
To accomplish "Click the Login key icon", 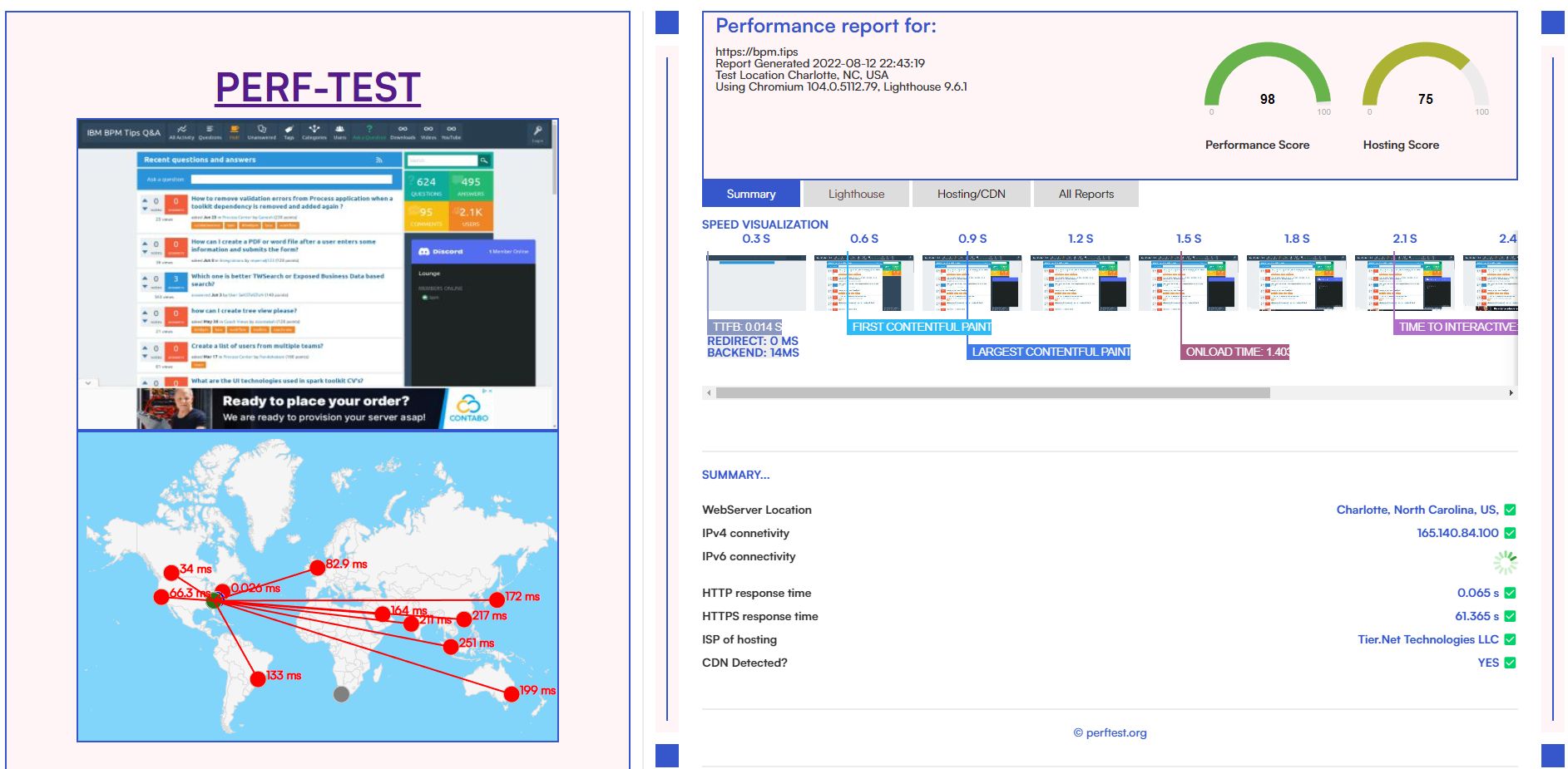I will pos(537,131).
